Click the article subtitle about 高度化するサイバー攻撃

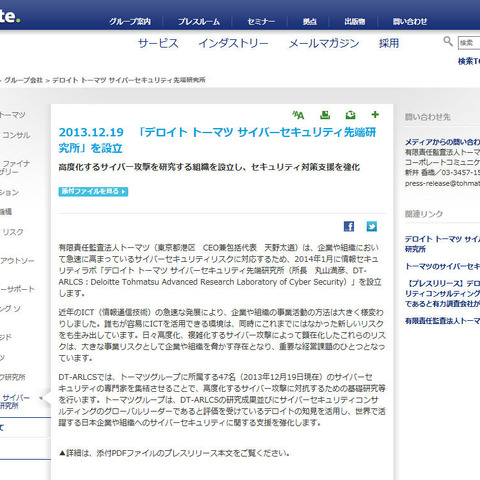pos(209,167)
